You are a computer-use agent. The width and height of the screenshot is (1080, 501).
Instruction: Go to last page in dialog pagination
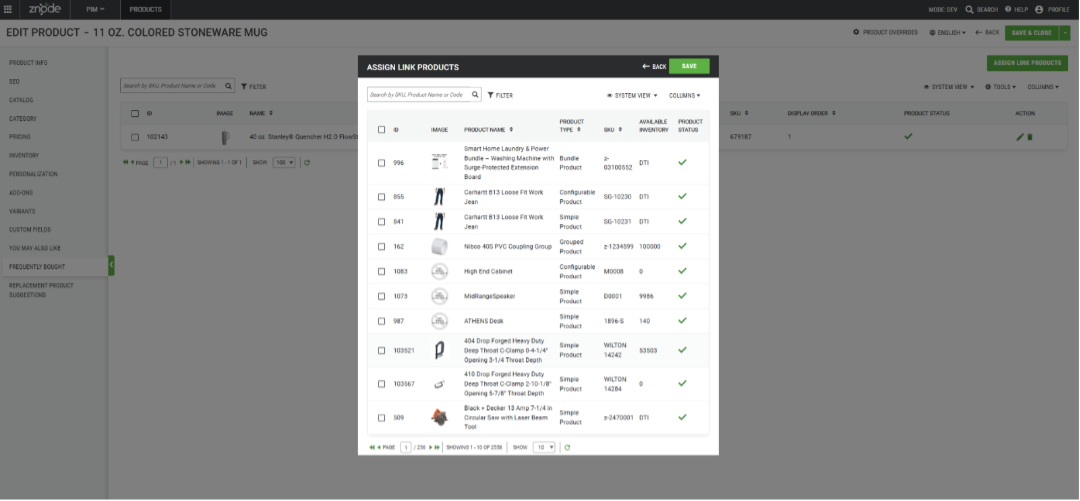point(437,447)
